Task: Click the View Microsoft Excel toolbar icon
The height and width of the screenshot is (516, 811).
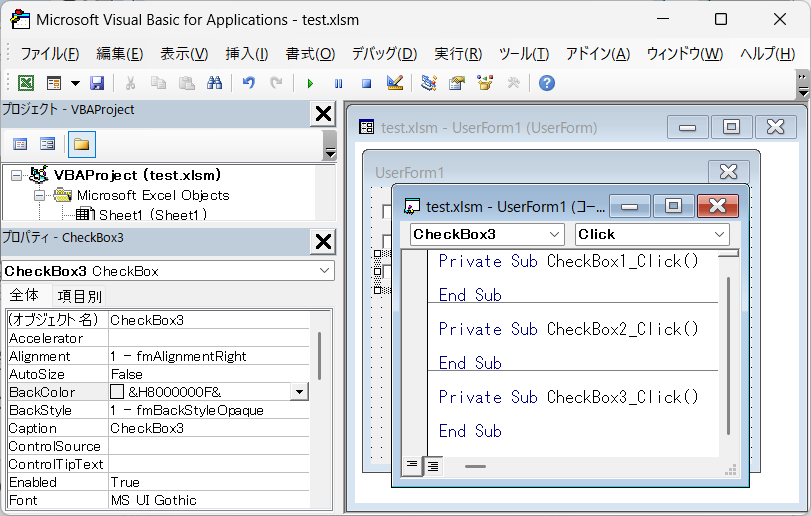Action: [26, 83]
